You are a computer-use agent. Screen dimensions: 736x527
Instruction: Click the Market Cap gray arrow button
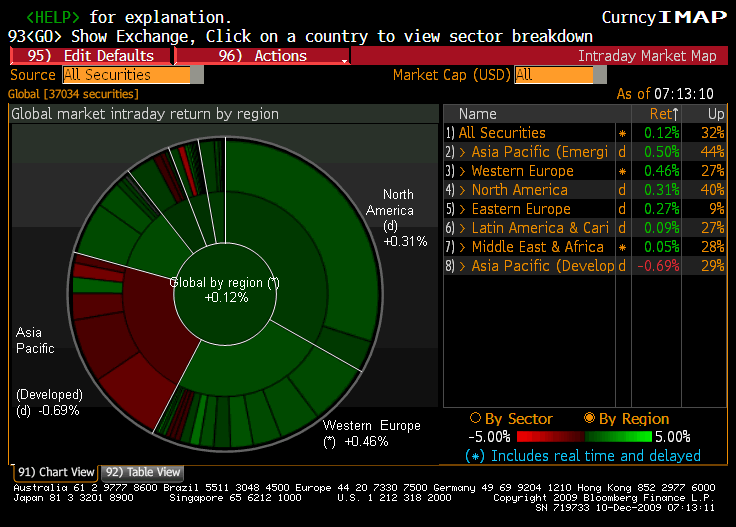[600, 75]
